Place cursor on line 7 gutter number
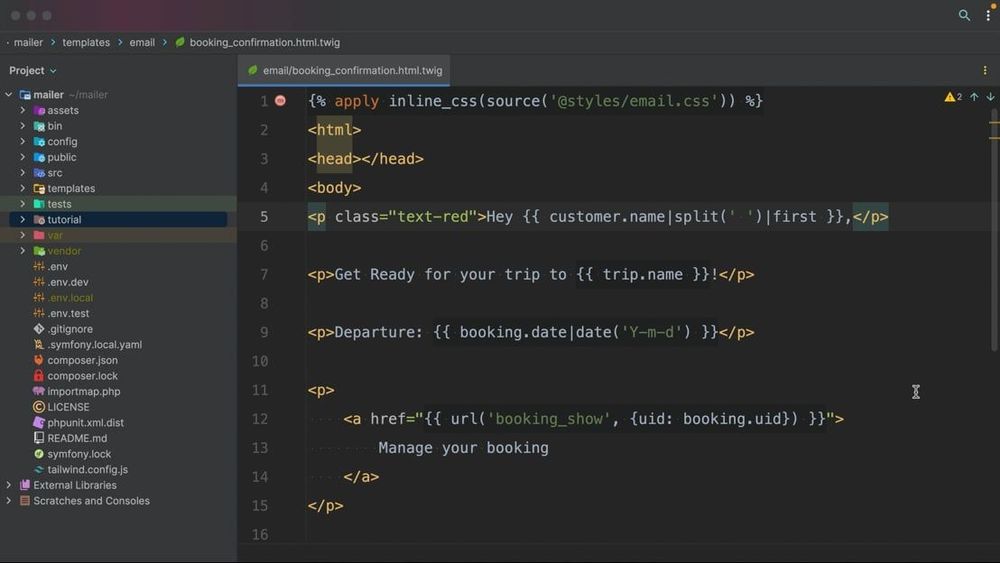This screenshot has width=1000, height=563. pos(264,275)
